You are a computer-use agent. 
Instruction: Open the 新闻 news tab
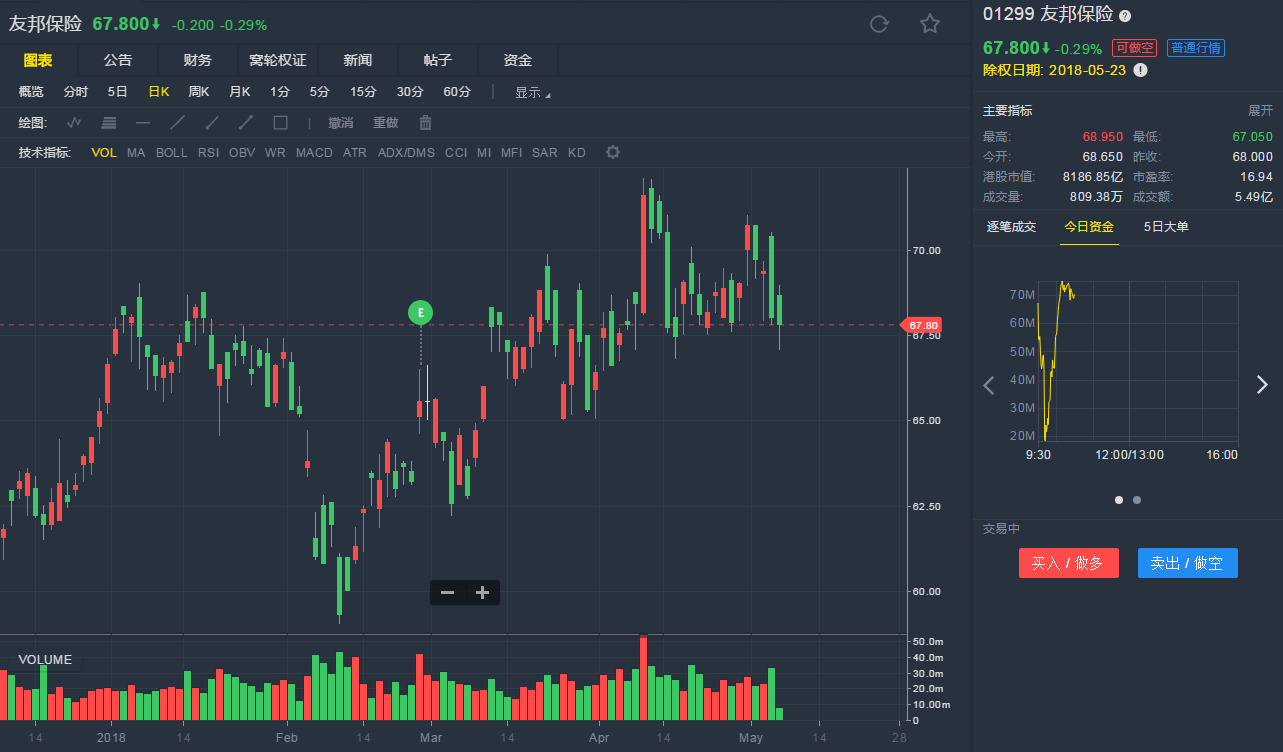pyautogui.click(x=357, y=61)
